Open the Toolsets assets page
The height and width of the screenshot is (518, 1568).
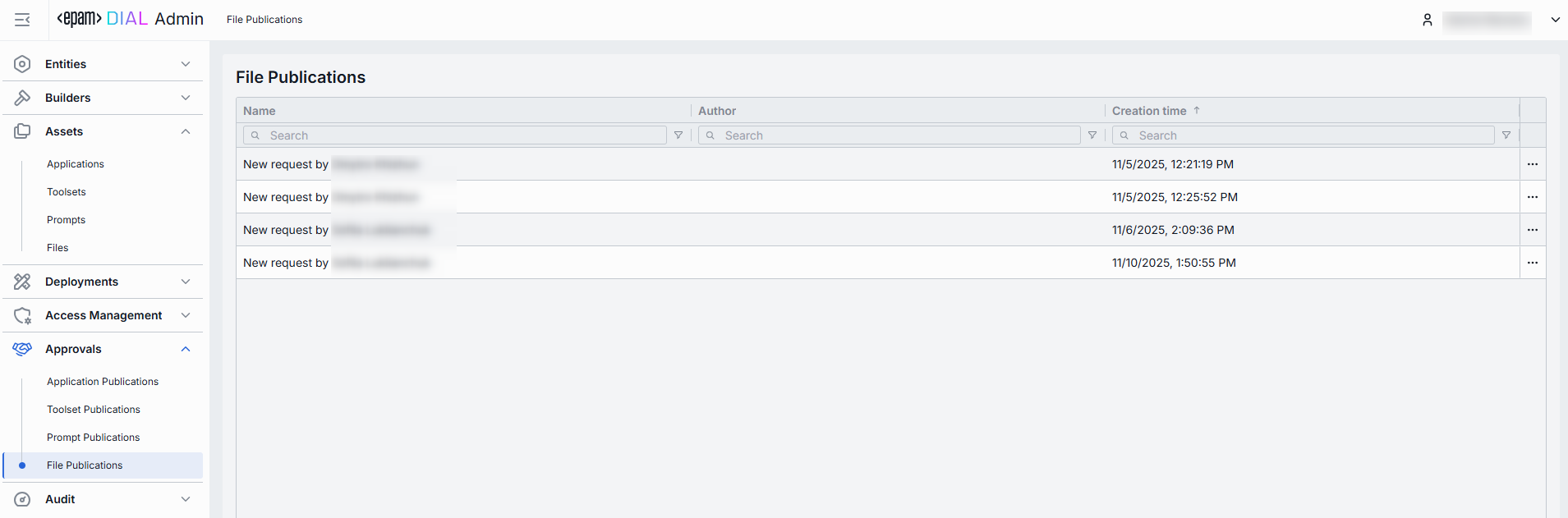click(67, 192)
